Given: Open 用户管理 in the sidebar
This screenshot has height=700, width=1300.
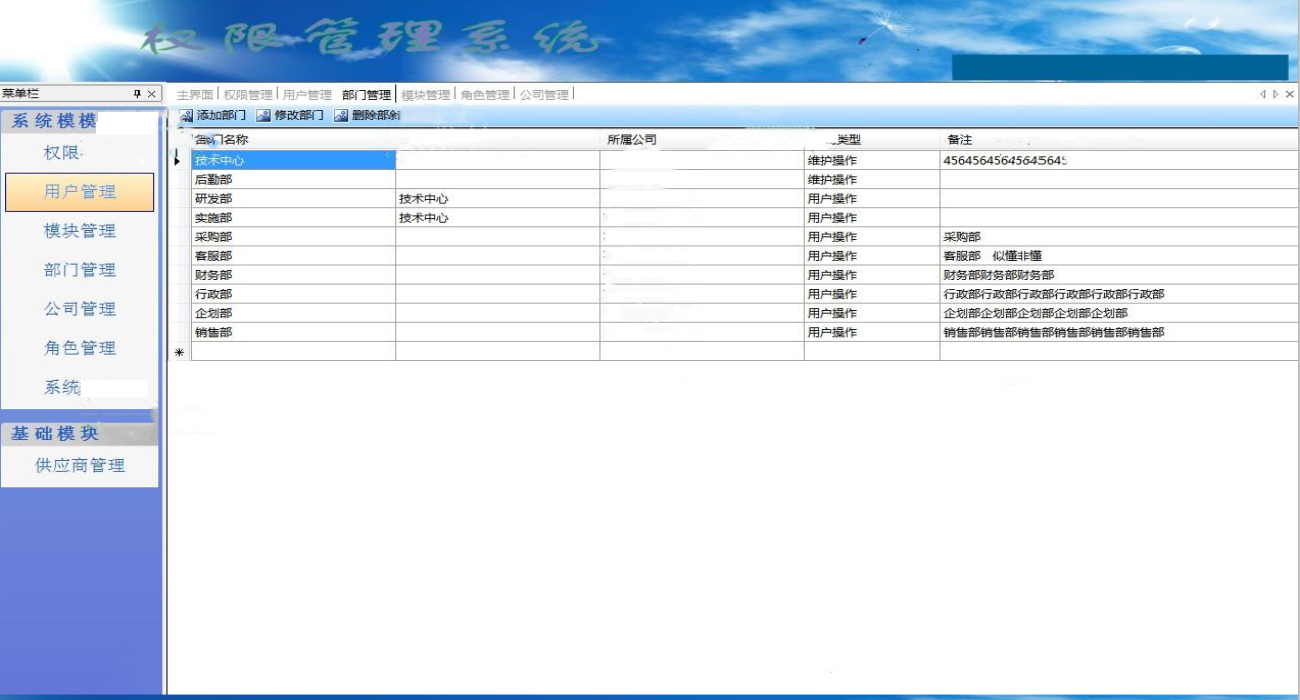Looking at the screenshot, I should tap(79, 192).
